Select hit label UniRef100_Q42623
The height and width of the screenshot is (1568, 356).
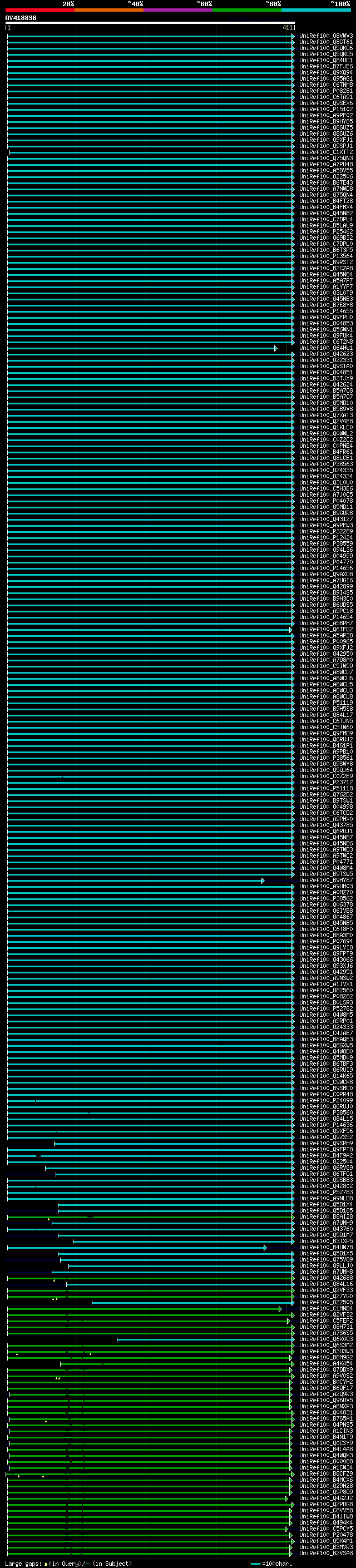click(326, 354)
